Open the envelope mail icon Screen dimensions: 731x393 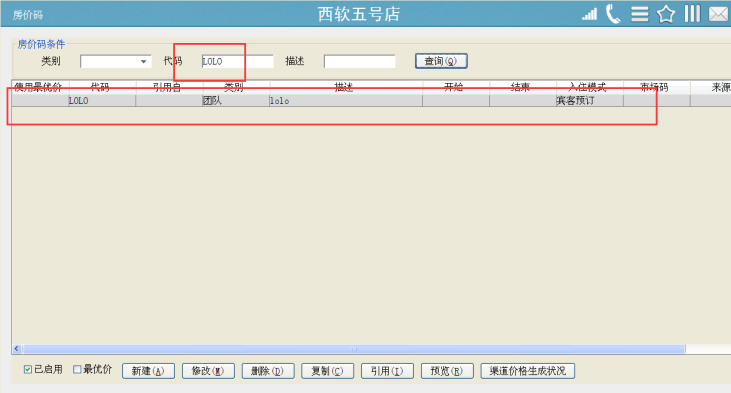(x=718, y=14)
